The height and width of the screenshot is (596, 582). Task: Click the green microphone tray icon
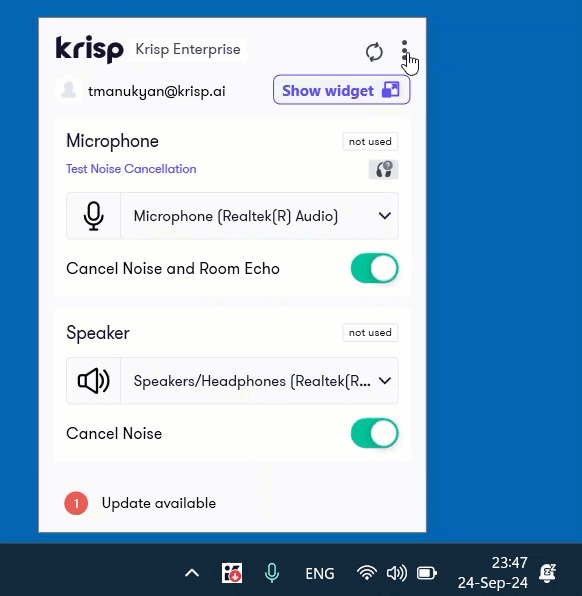click(x=272, y=573)
